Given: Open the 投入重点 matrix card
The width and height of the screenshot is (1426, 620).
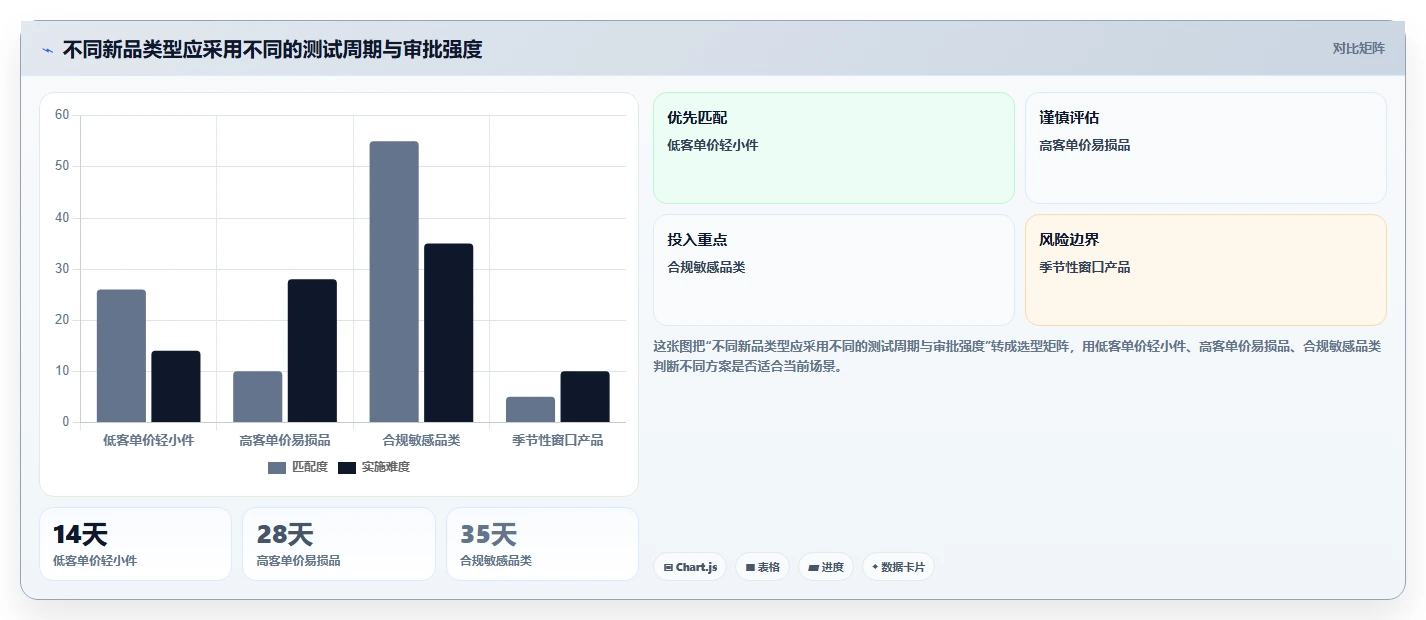Looking at the screenshot, I should [834, 270].
